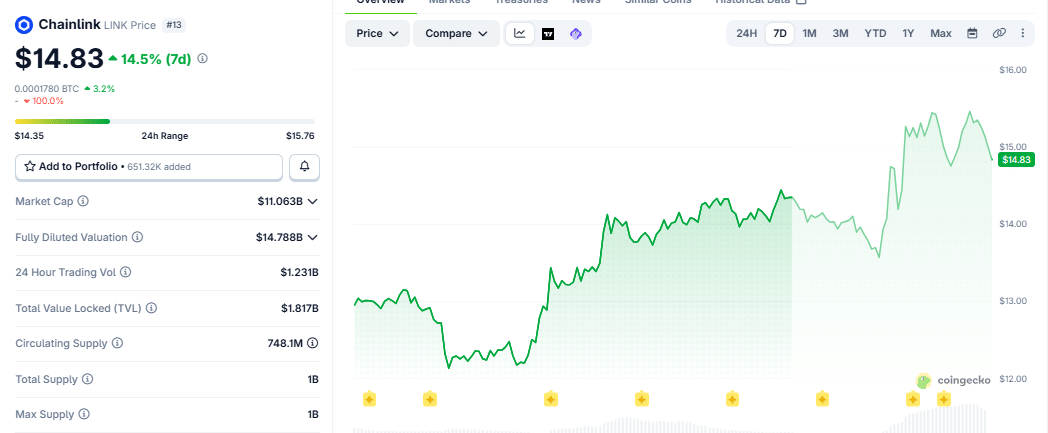The image size is (1048, 433).
Task: Click the price alert bell icon
Action: click(305, 166)
